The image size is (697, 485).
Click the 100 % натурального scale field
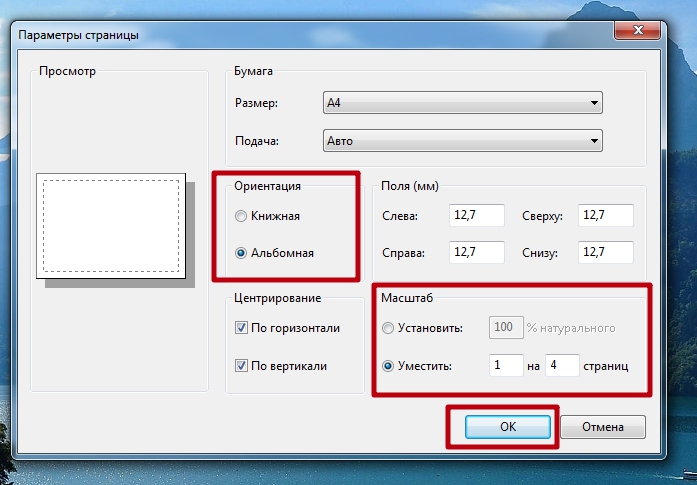506,327
